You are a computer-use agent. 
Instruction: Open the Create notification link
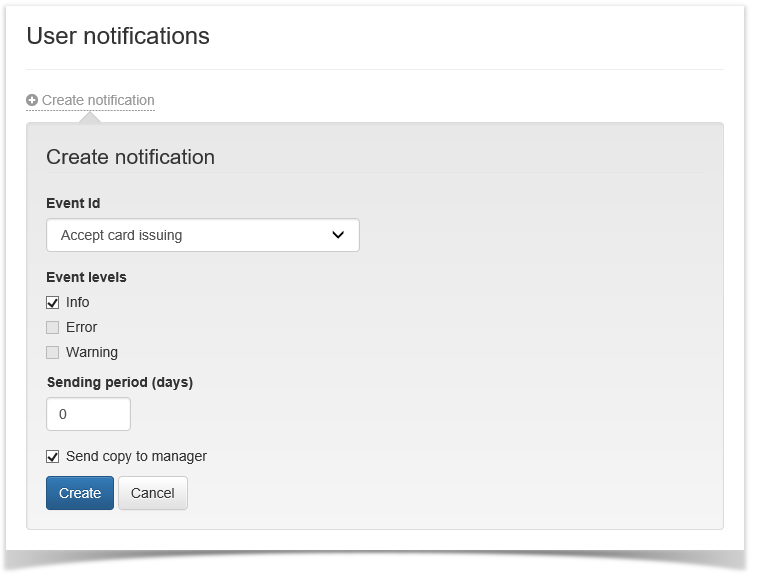[x=98, y=100]
